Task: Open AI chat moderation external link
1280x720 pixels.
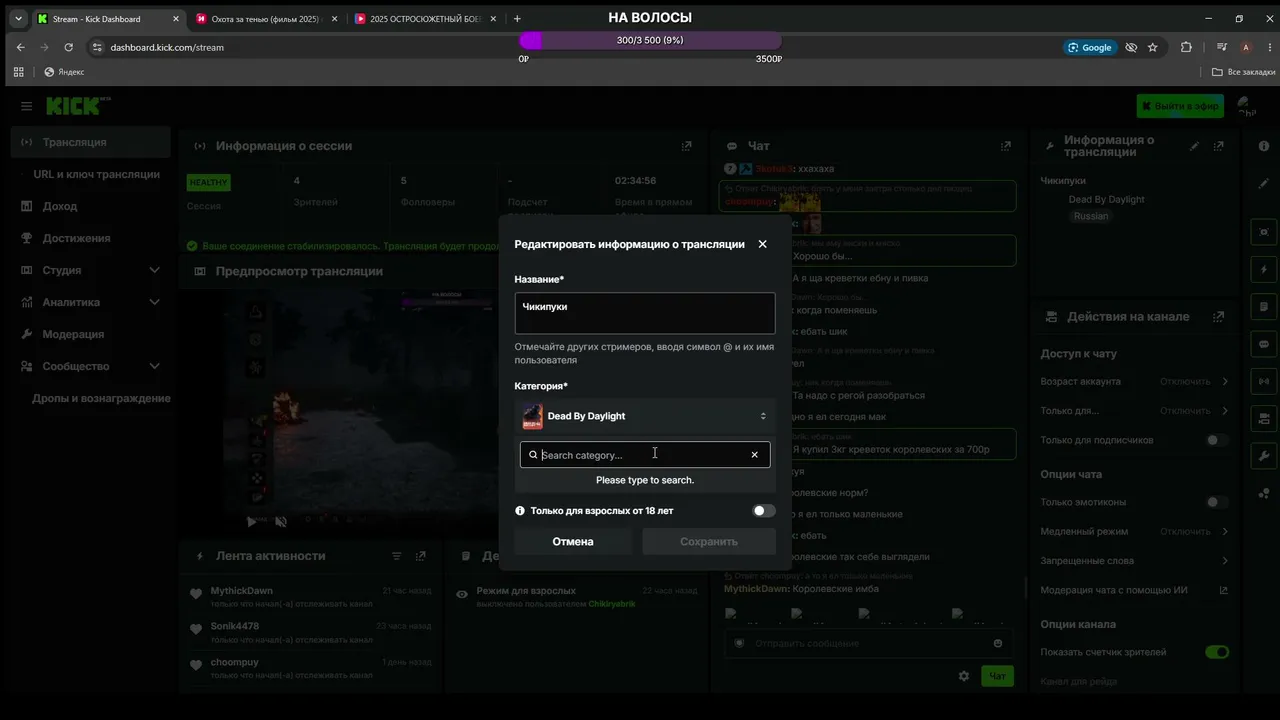Action: (1223, 590)
